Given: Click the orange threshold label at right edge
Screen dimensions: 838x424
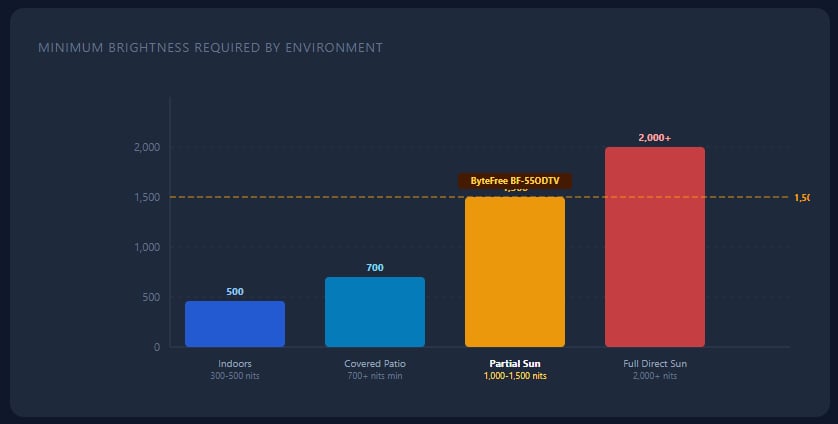Looking at the screenshot, I should point(801,198).
